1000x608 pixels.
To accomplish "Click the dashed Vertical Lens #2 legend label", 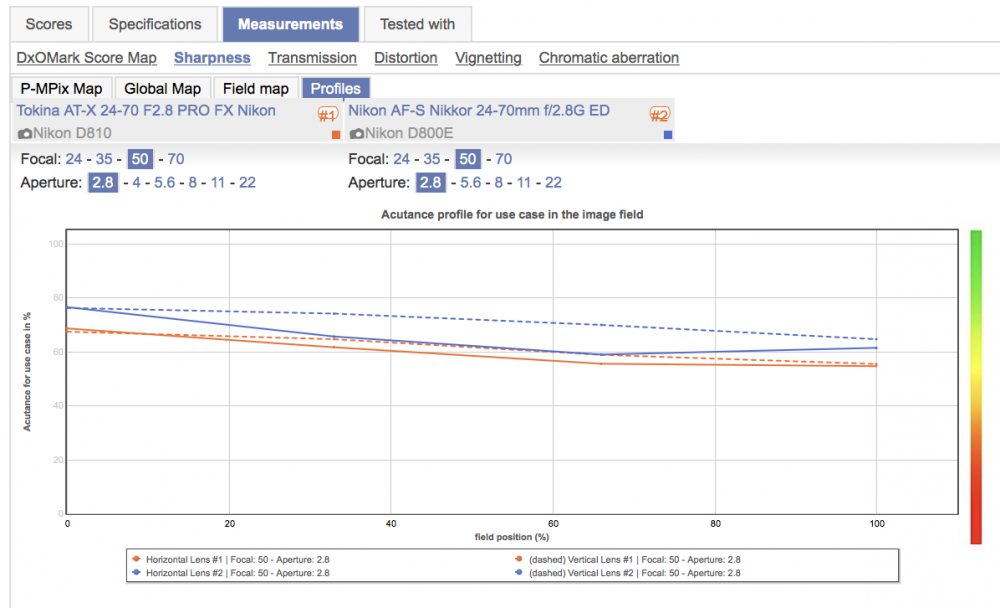I will pyautogui.click(x=635, y=573).
